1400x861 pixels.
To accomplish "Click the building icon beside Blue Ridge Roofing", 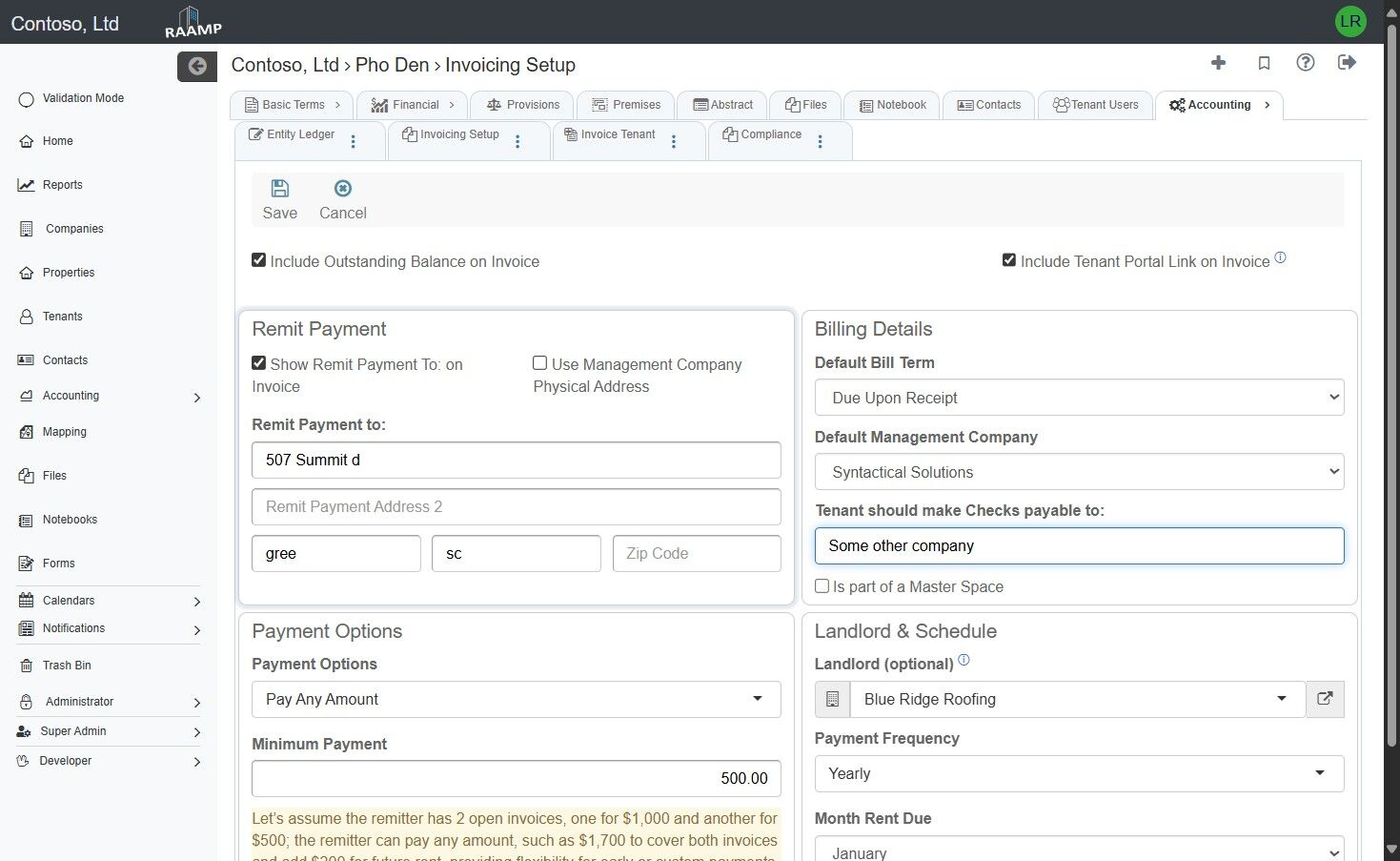I will tap(832, 699).
